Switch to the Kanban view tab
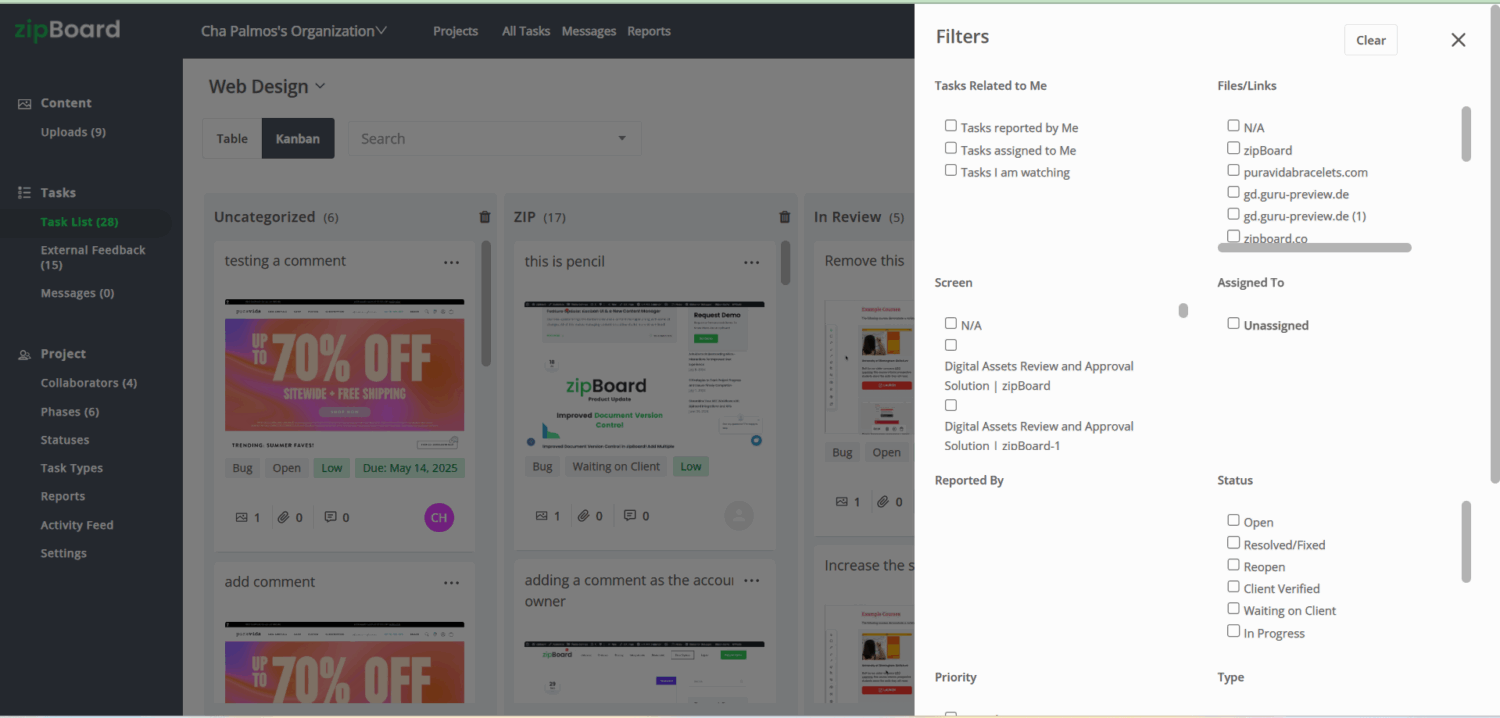1500x718 pixels. pos(298,138)
